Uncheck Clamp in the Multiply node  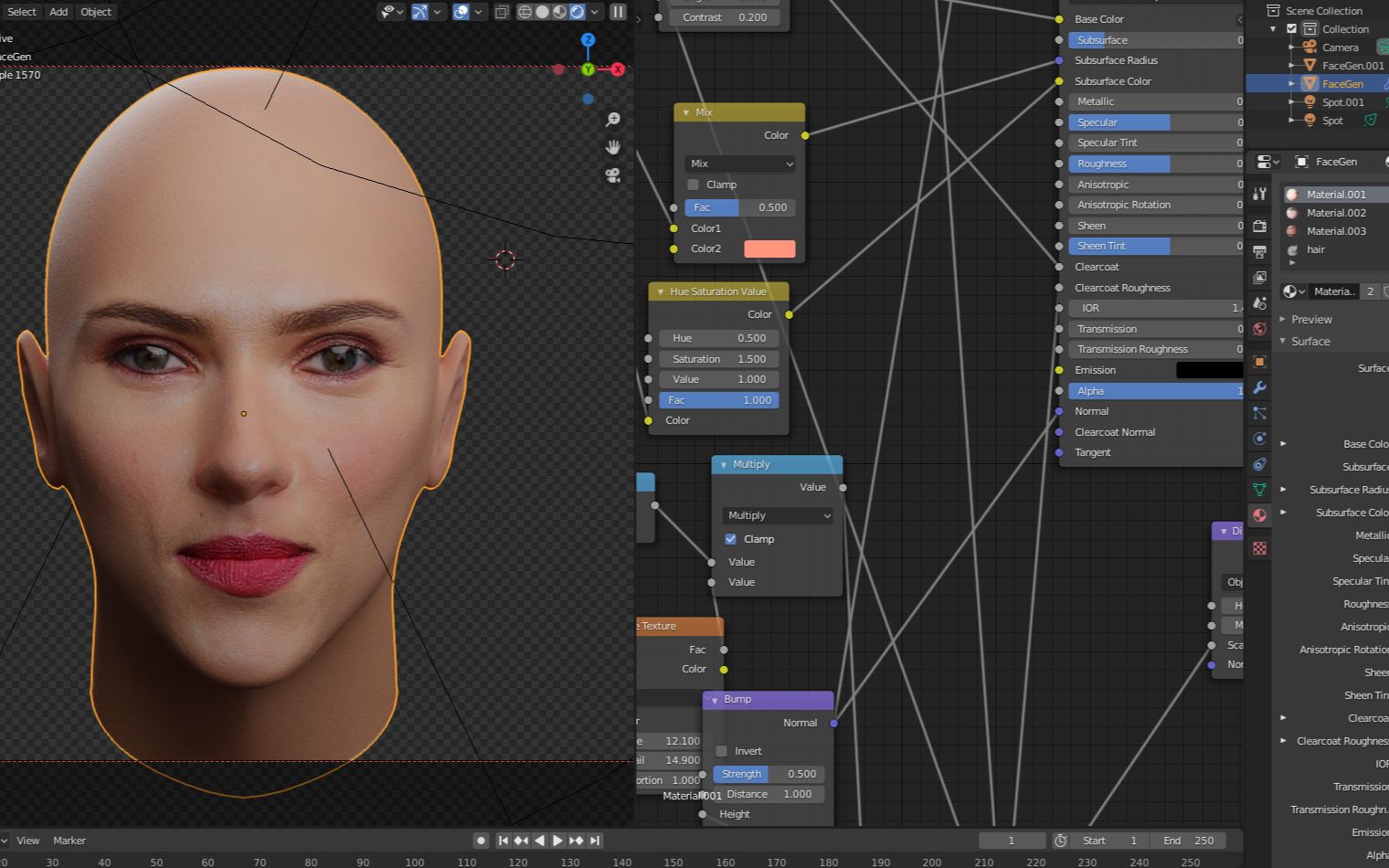coord(731,539)
